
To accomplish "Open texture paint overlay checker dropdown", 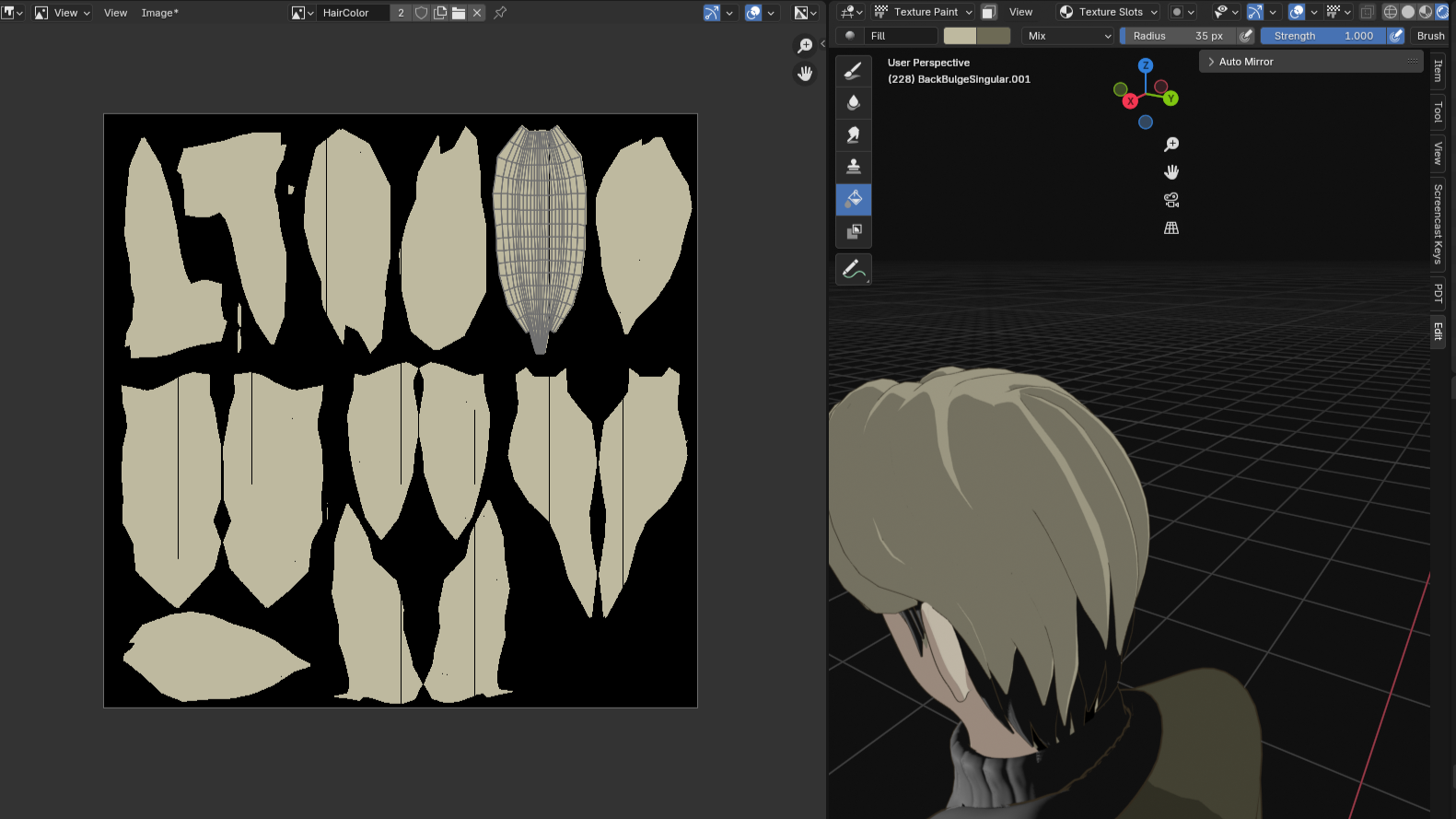I will click(1338, 12).
